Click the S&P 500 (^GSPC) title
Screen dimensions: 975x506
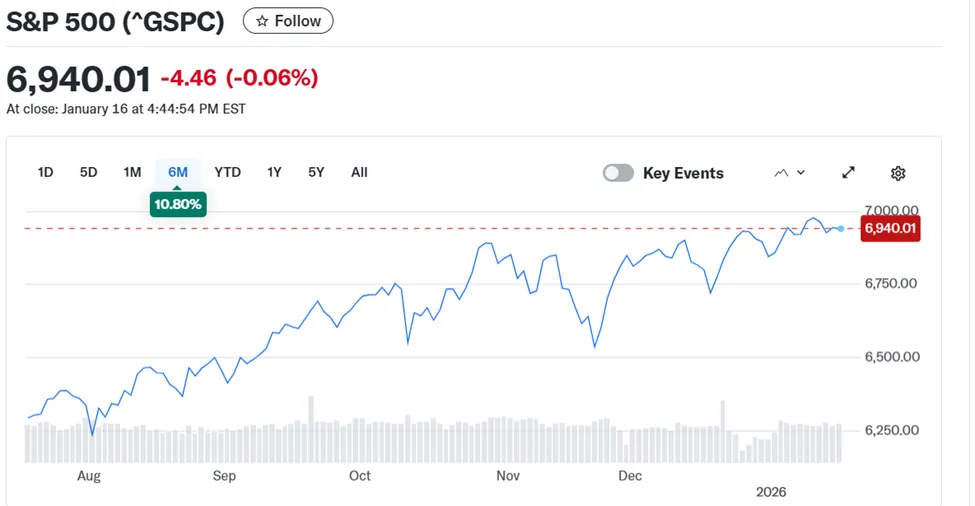click(115, 21)
